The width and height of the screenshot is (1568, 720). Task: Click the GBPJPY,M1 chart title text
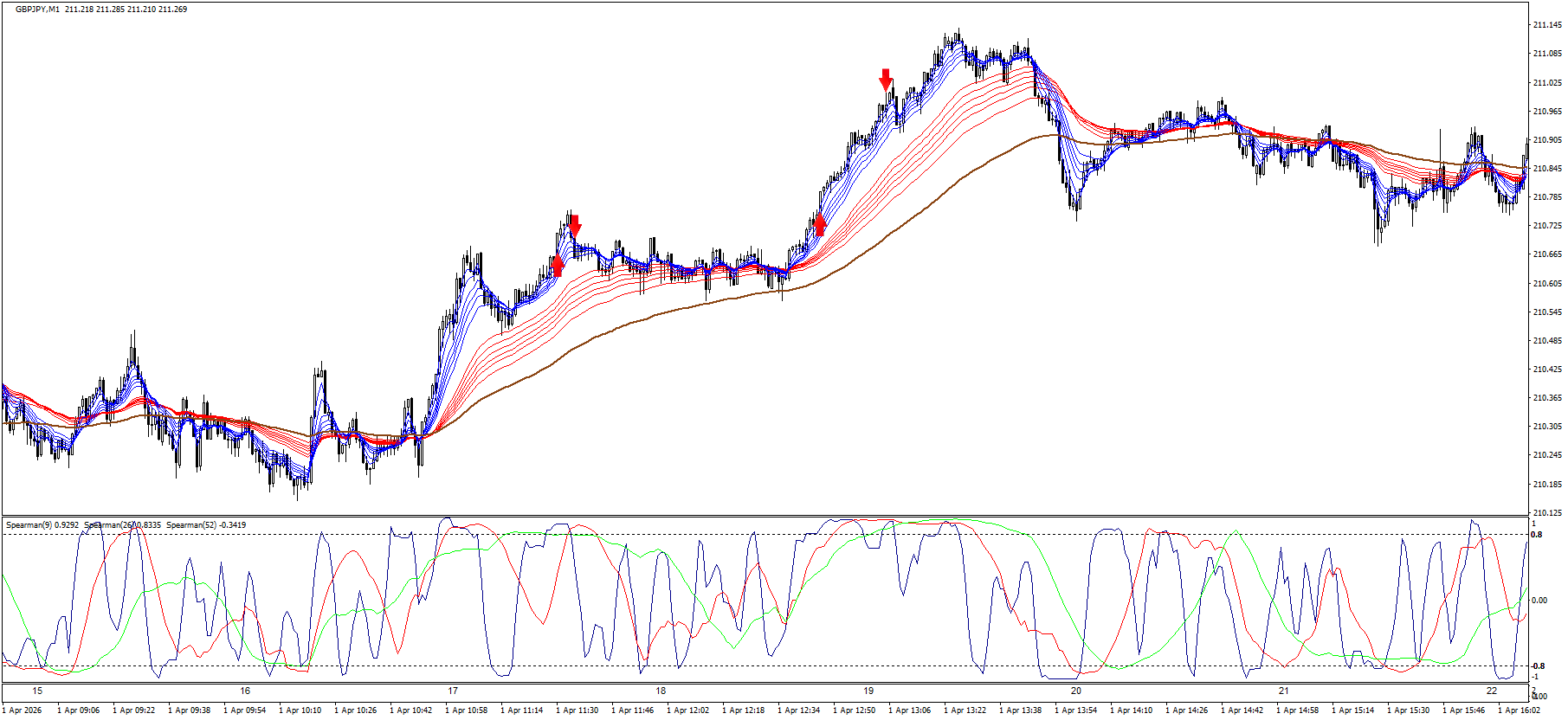[40, 10]
